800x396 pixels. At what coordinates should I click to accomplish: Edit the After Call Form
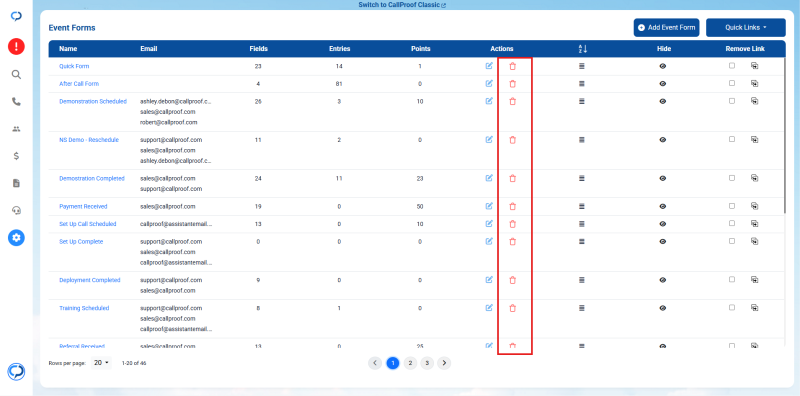click(489, 83)
